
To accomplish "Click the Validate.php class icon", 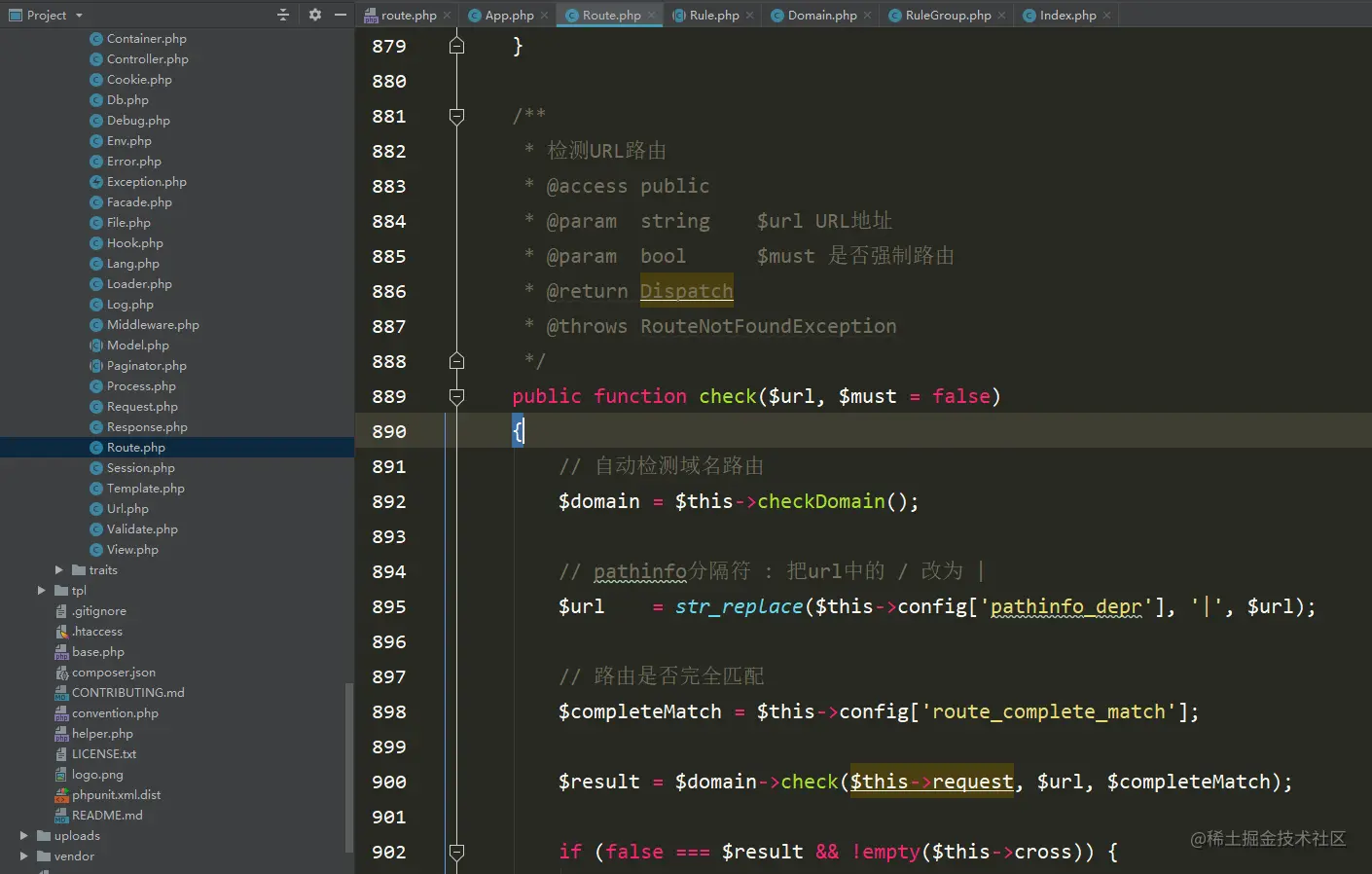I will tap(96, 529).
